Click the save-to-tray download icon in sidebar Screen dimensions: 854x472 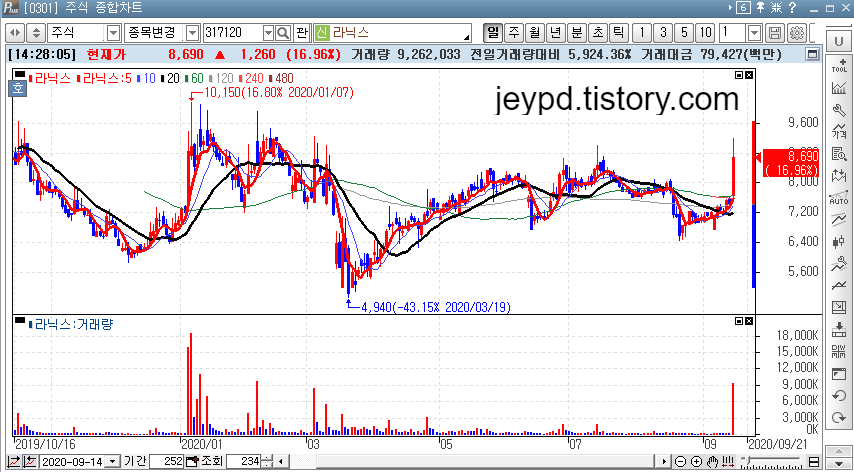pyautogui.click(x=839, y=330)
